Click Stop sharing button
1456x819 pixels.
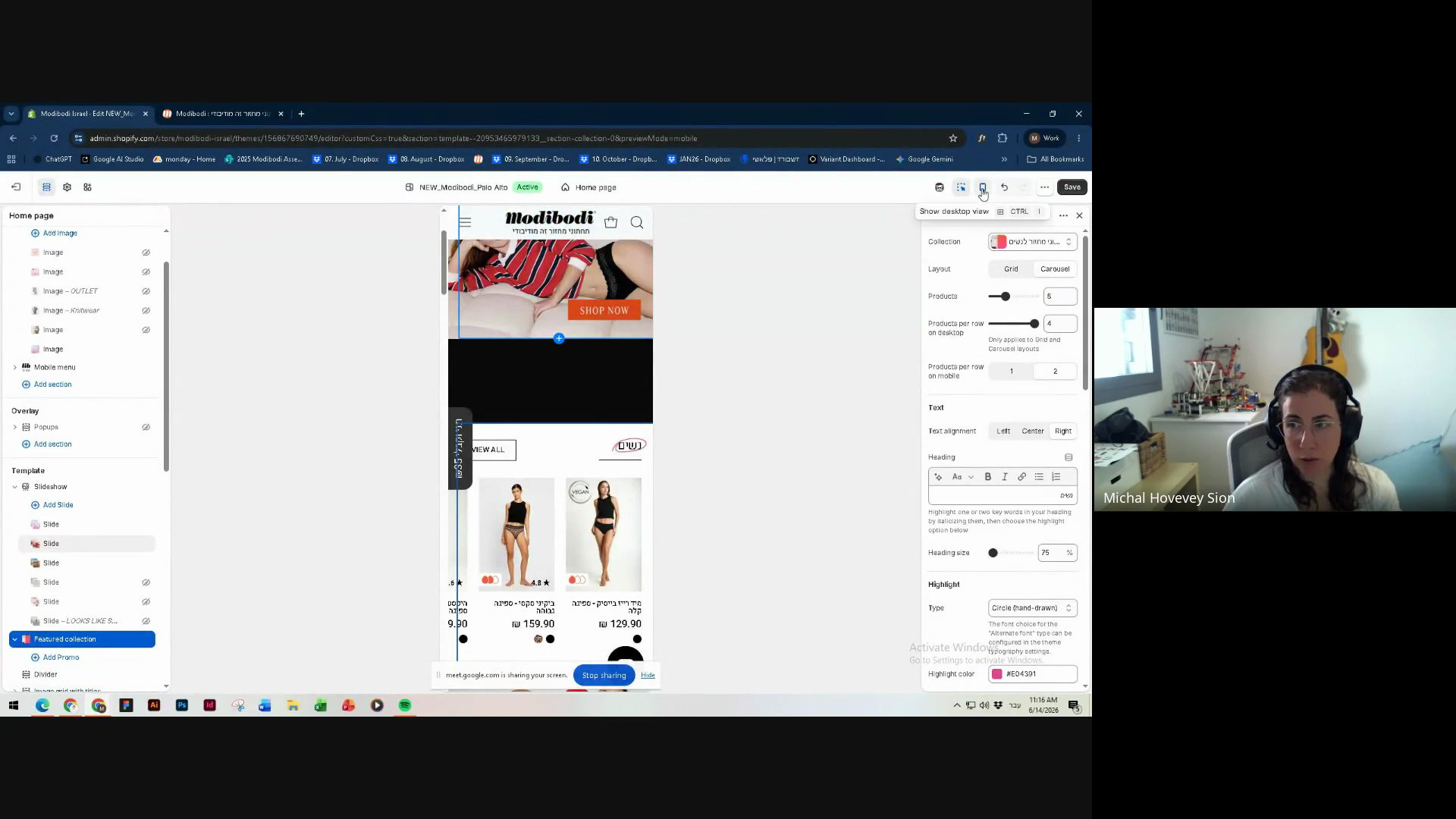[604, 676]
